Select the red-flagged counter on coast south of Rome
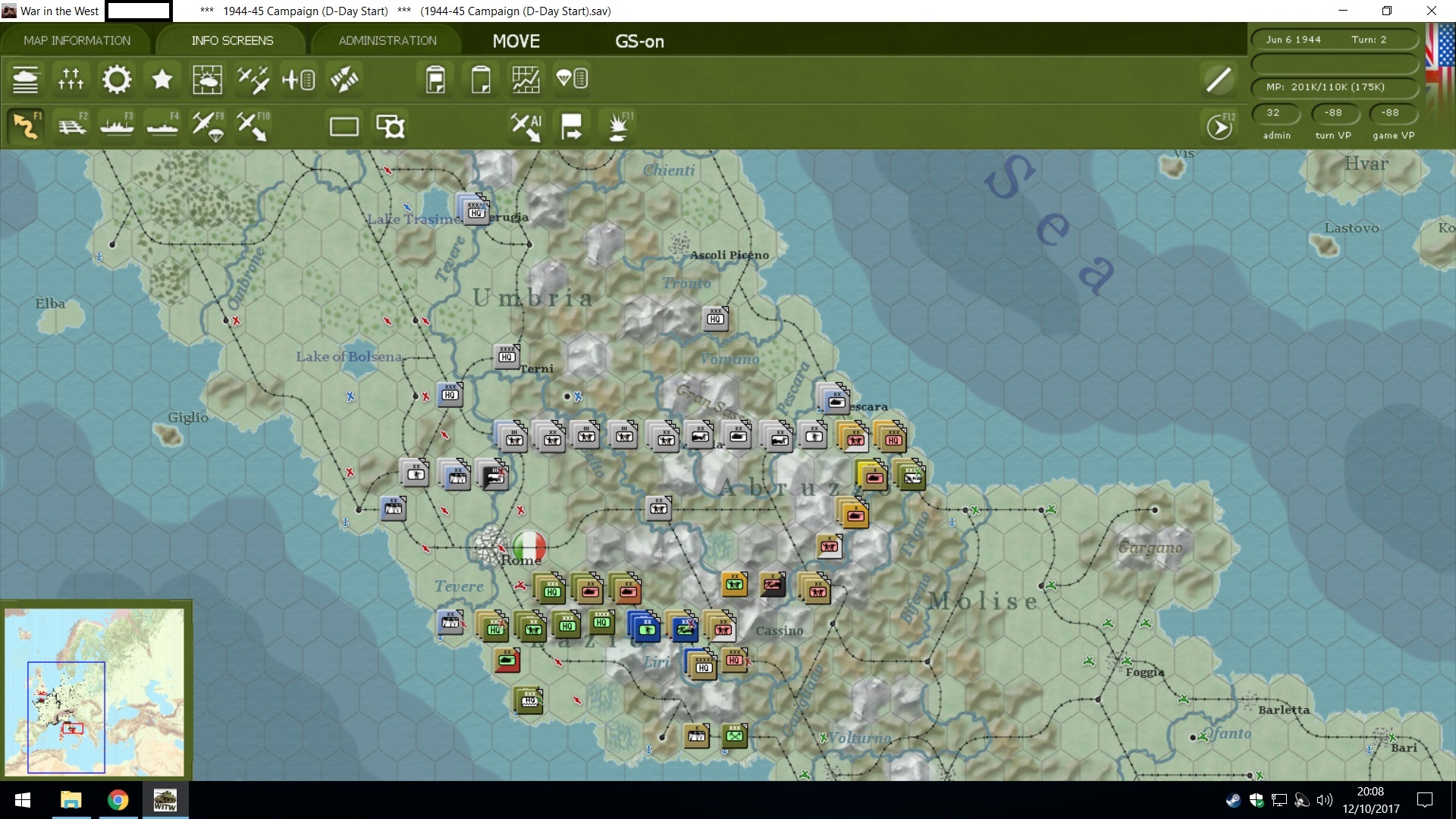This screenshot has height=819, width=1456. click(x=507, y=661)
